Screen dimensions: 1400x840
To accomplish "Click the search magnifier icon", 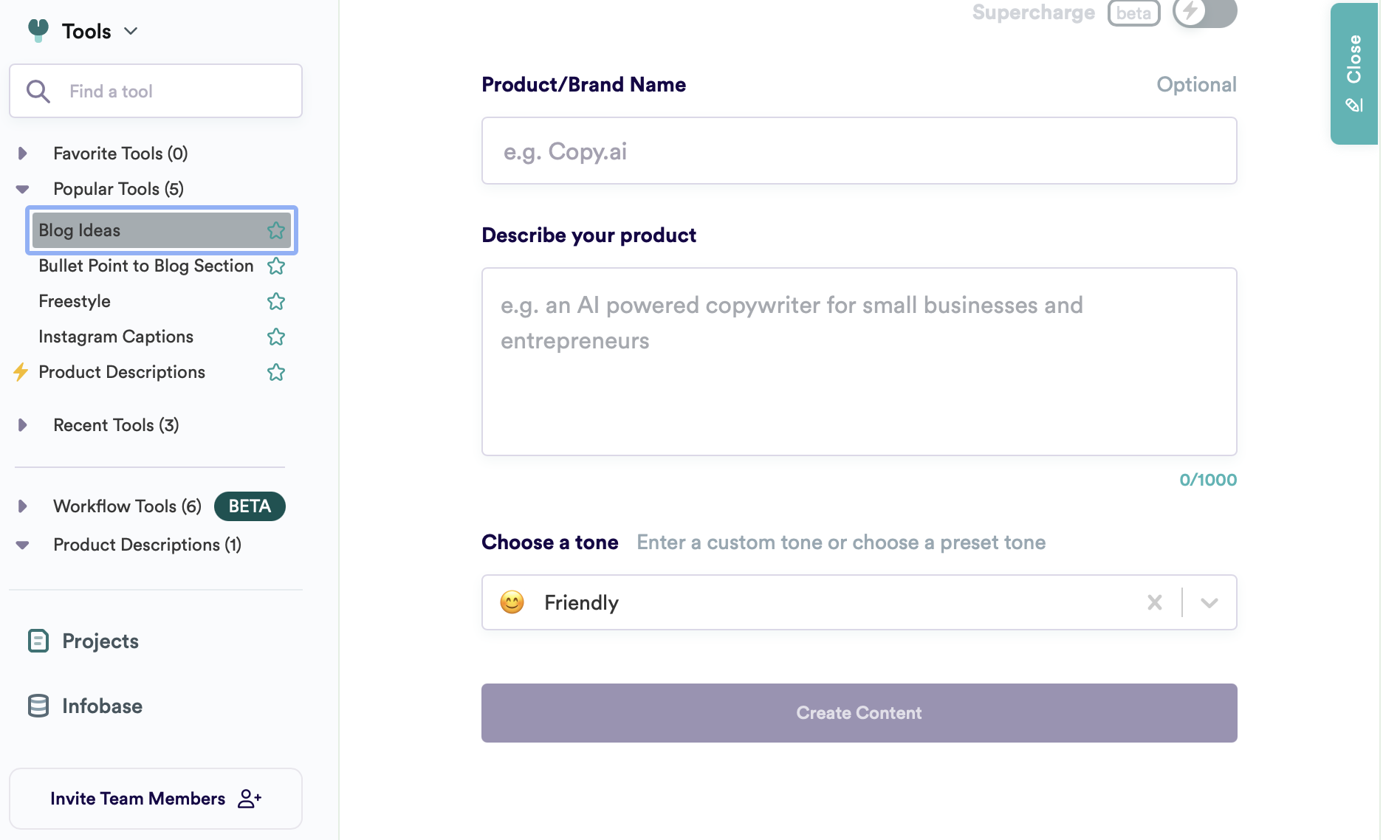I will [x=38, y=92].
